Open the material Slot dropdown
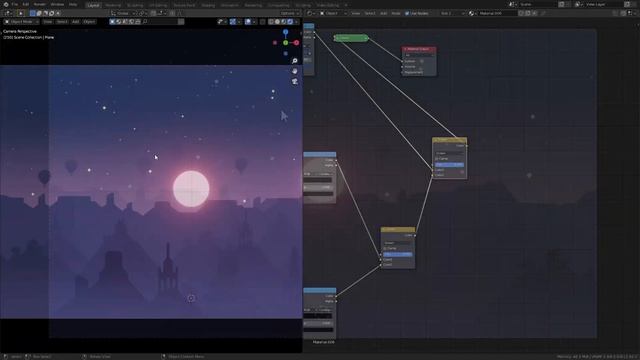640x360 pixels. (452, 13)
